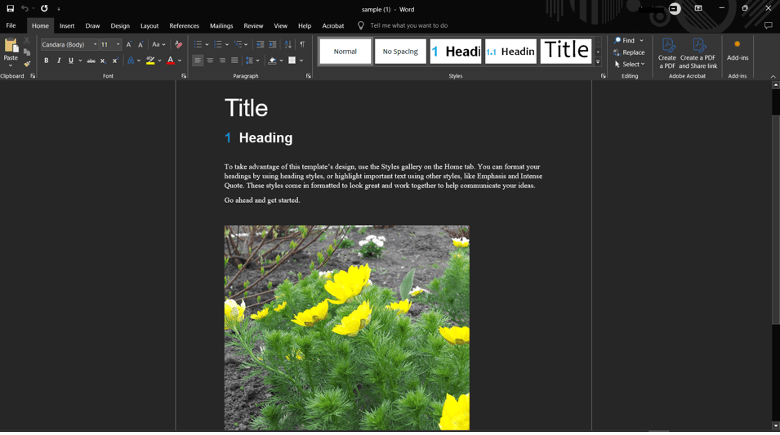
Task: Open Paste options dropdown arrow
Action: pyautogui.click(x=11, y=65)
